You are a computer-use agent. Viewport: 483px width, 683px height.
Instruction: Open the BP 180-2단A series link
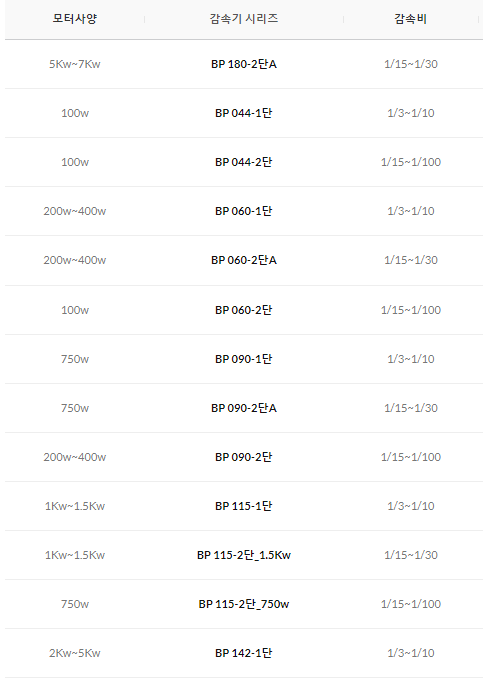pyautogui.click(x=243, y=64)
